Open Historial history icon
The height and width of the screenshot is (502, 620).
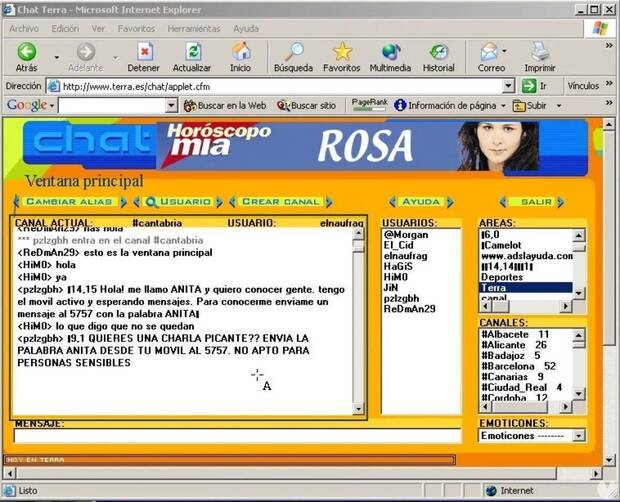438,52
